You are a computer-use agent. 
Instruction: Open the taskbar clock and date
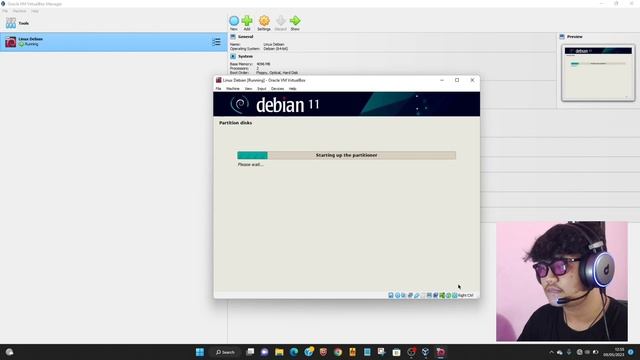(614, 352)
